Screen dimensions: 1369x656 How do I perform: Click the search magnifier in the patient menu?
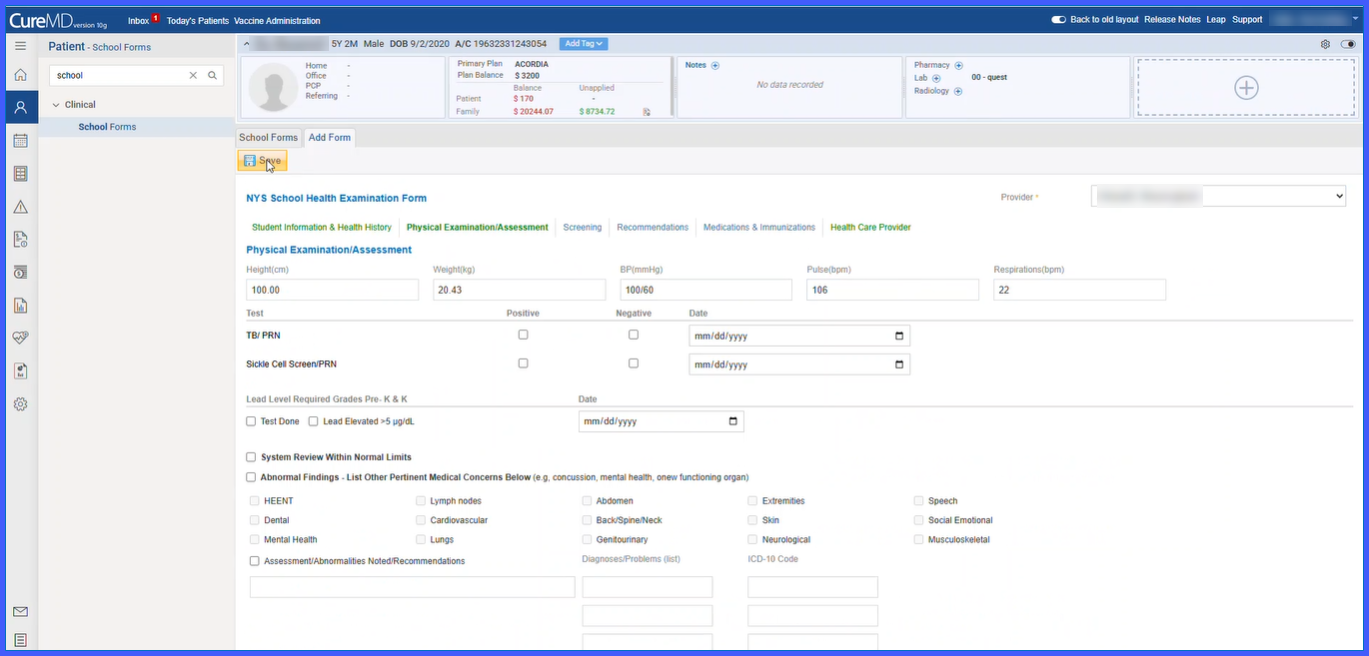(x=212, y=75)
